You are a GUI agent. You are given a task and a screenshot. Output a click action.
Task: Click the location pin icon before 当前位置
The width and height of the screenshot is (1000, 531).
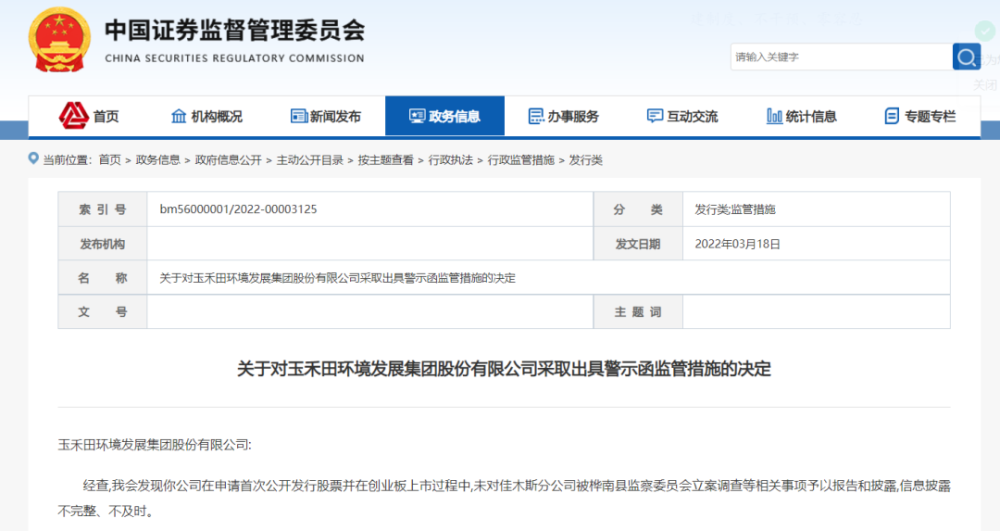(34, 158)
